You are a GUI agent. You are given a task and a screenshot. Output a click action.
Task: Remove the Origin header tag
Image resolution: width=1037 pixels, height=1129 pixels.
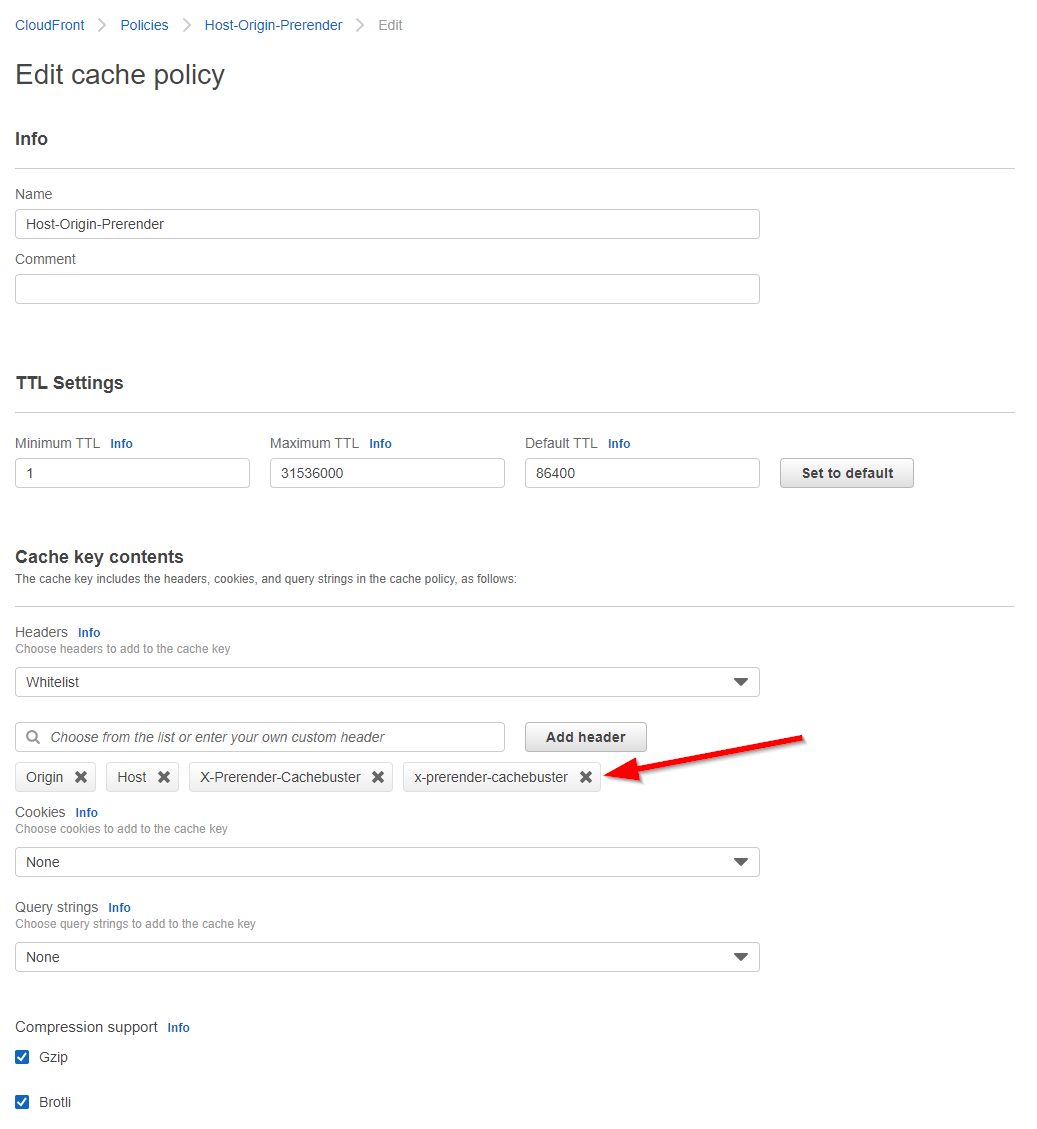click(80, 776)
